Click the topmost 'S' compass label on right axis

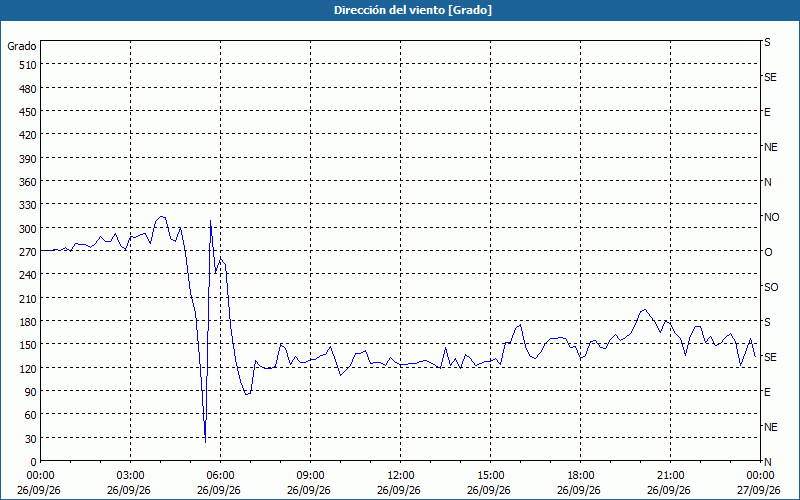click(x=767, y=42)
